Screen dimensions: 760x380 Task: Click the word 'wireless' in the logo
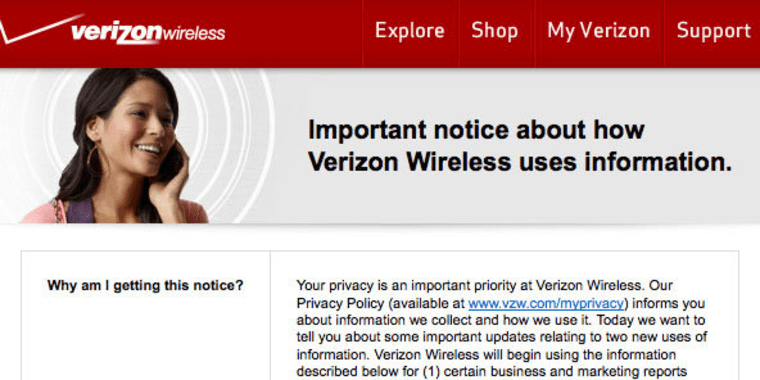[x=194, y=33]
